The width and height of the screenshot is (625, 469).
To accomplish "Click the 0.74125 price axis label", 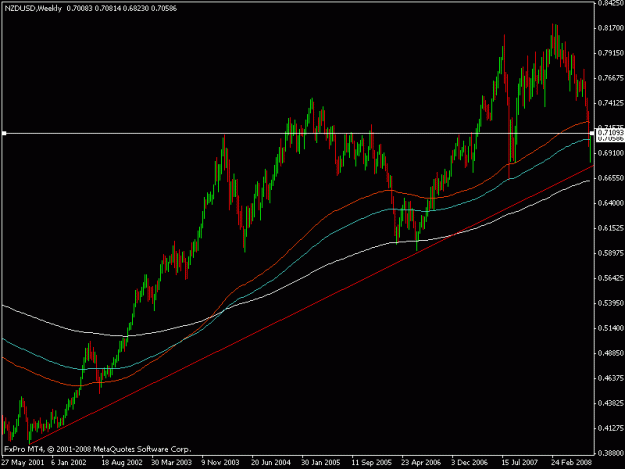I will (x=611, y=103).
